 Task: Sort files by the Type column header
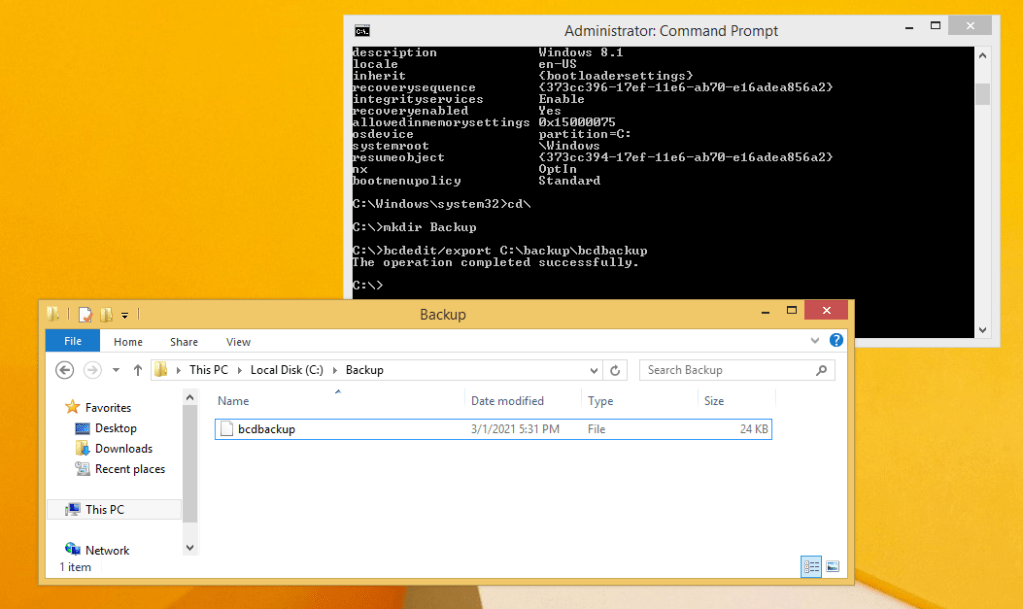(x=600, y=401)
